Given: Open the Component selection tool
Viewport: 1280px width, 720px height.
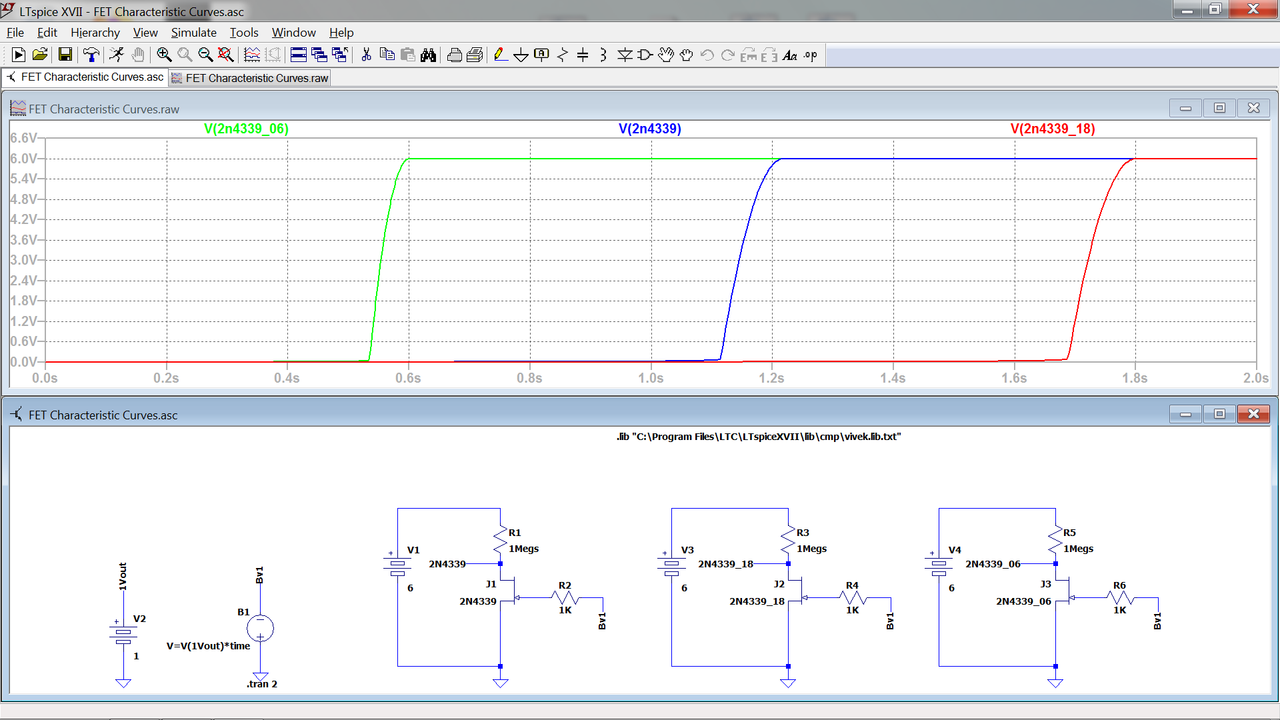Looking at the screenshot, I should [644, 55].
